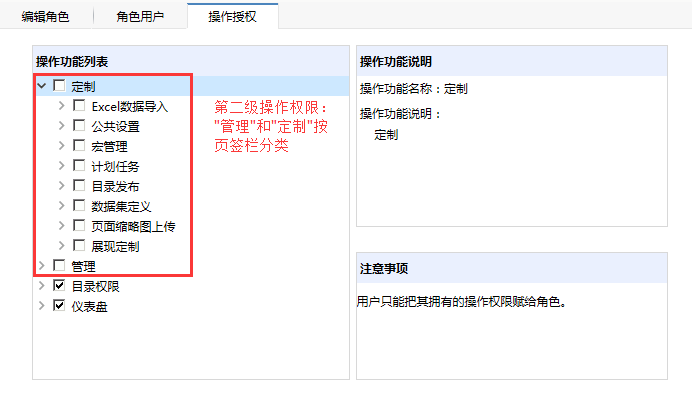692x400 pixels.
Task: Select the 操作授权 tab
Action: click(233, 17)
